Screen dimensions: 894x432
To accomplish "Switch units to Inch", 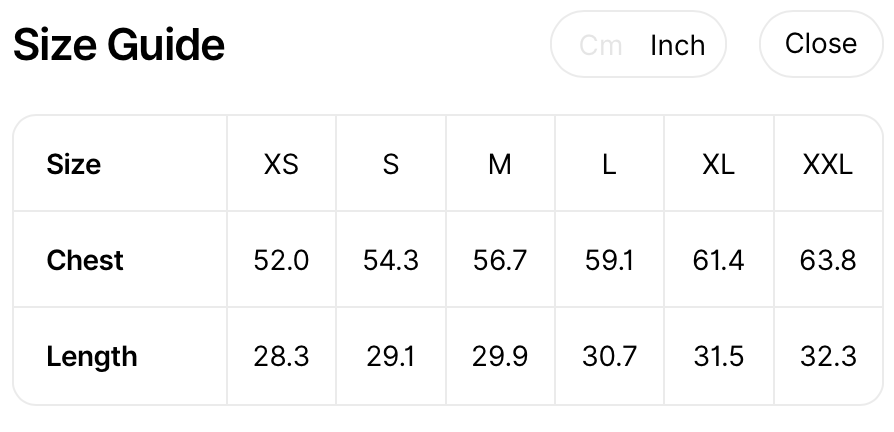I will pos(677,45).
